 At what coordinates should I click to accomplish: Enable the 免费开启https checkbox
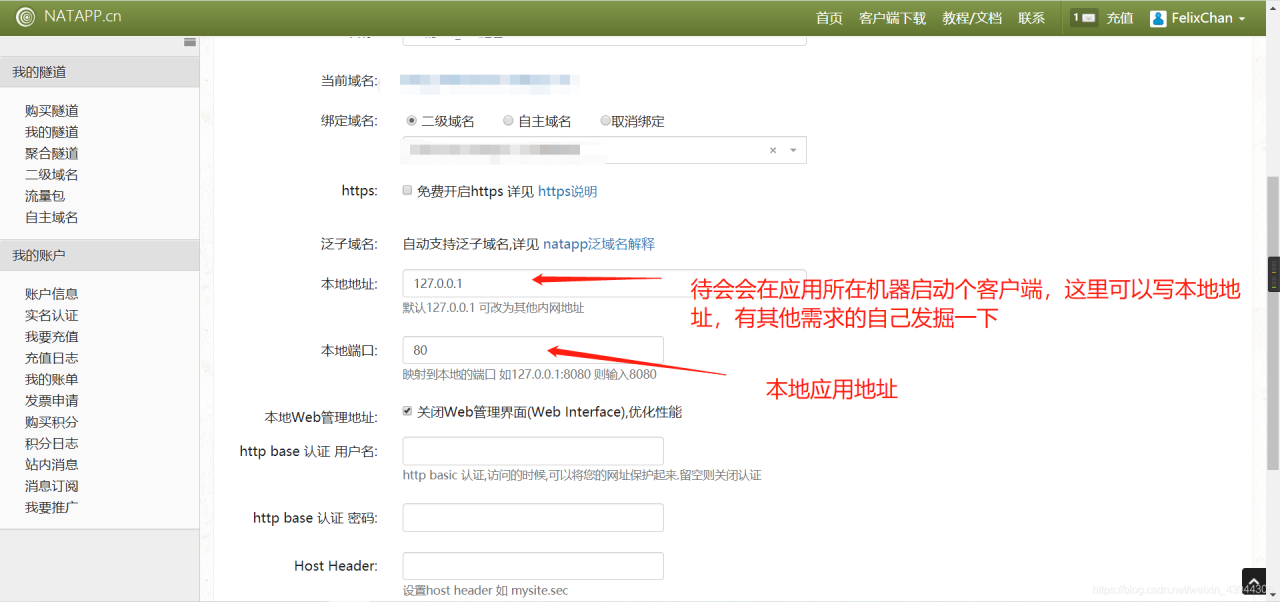click(407, 190)
